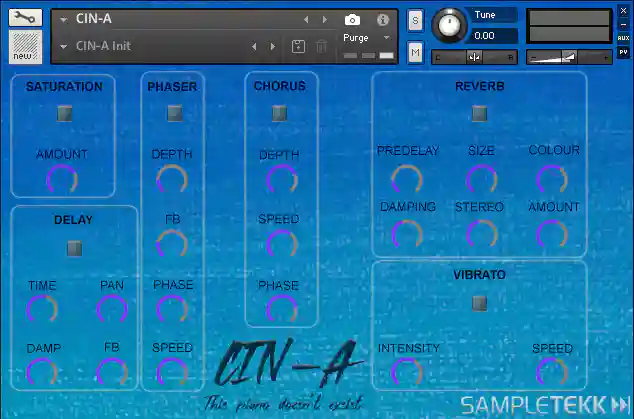
Task: Click the Delay Pan knob
Action: click(x=112, y=309)
